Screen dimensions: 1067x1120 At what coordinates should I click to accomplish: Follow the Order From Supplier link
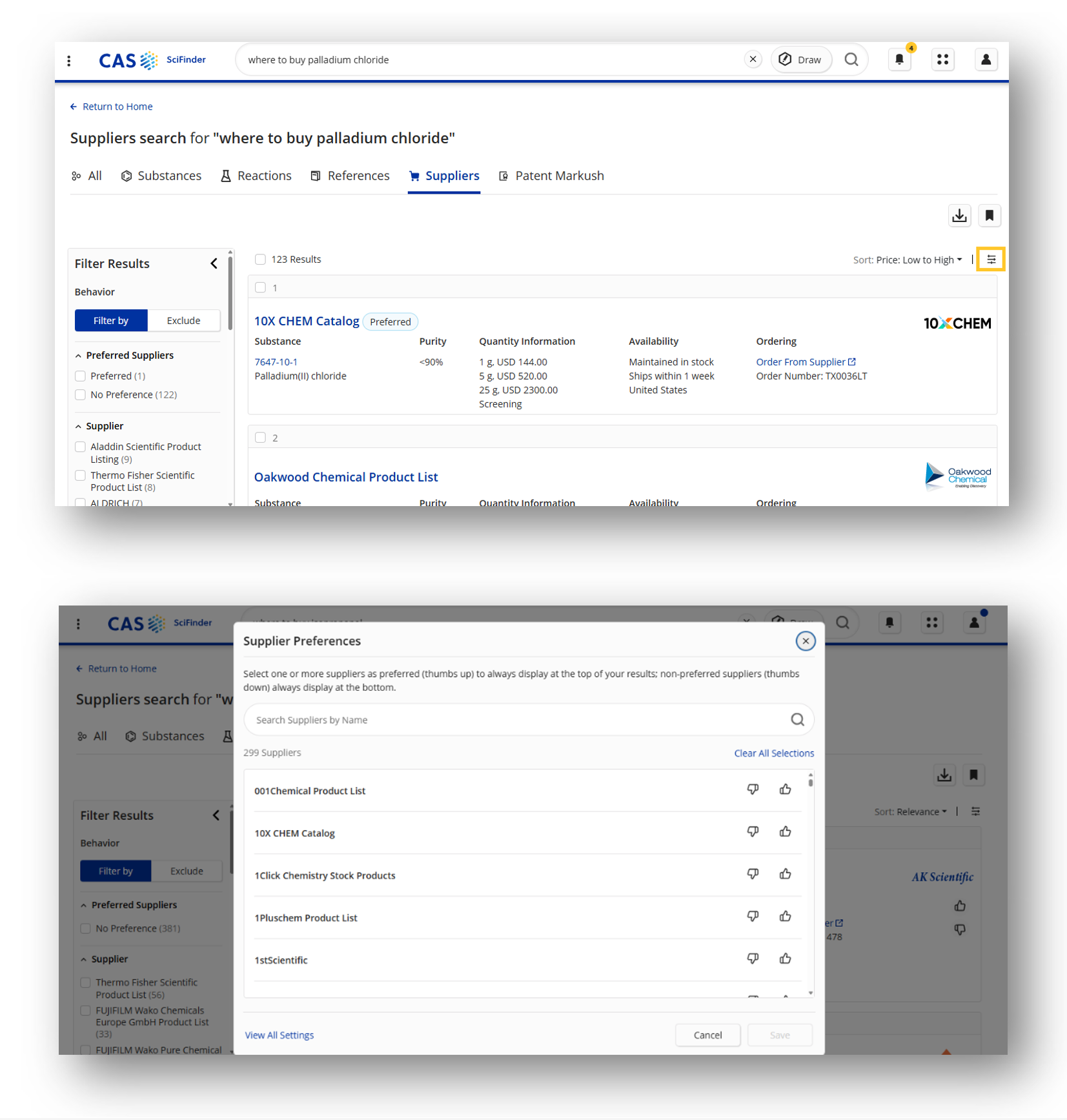[806, 362]
